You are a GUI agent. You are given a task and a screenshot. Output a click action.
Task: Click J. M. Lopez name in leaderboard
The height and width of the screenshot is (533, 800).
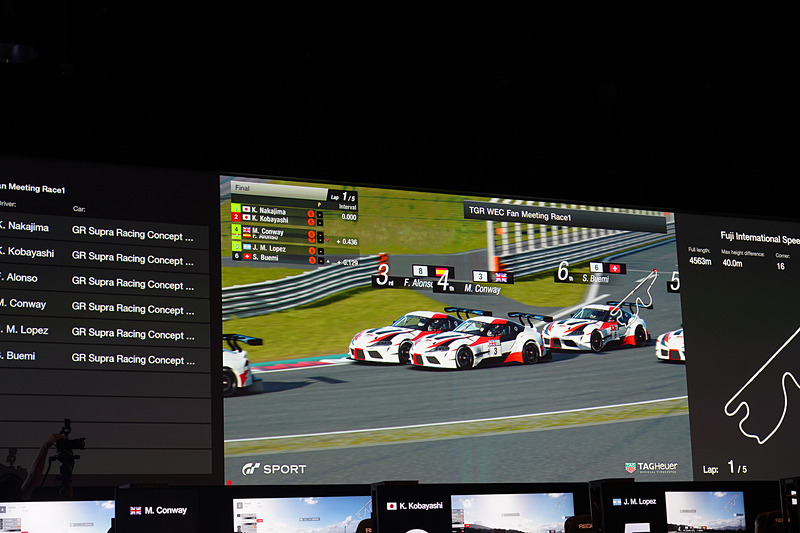point(269,248)
